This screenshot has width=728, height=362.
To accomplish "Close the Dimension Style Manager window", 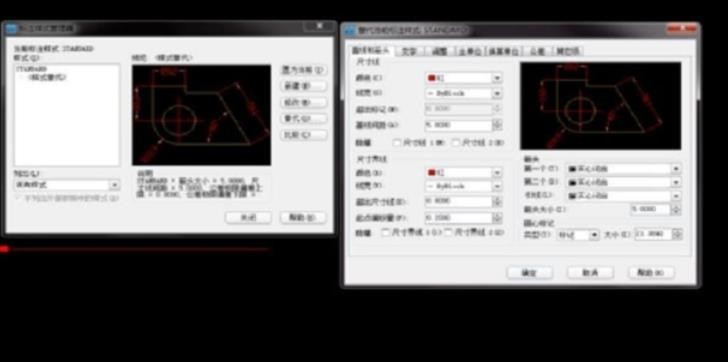I will click(x=319, y=26).
